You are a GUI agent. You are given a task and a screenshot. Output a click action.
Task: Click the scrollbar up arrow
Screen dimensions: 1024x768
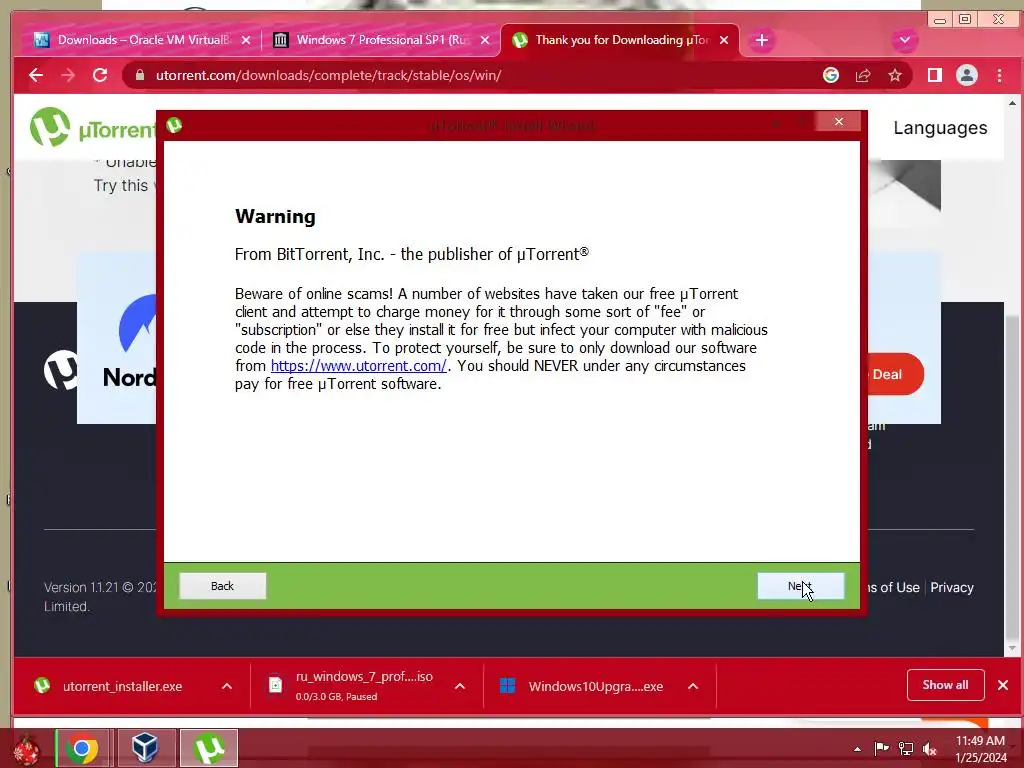tap(1012, 103)
